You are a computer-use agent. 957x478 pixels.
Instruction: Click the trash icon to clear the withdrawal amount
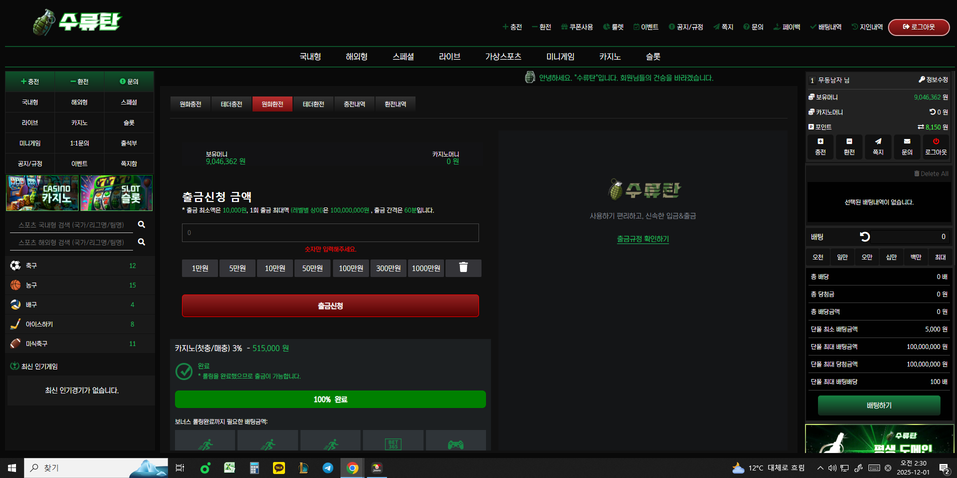click(463, 268)
